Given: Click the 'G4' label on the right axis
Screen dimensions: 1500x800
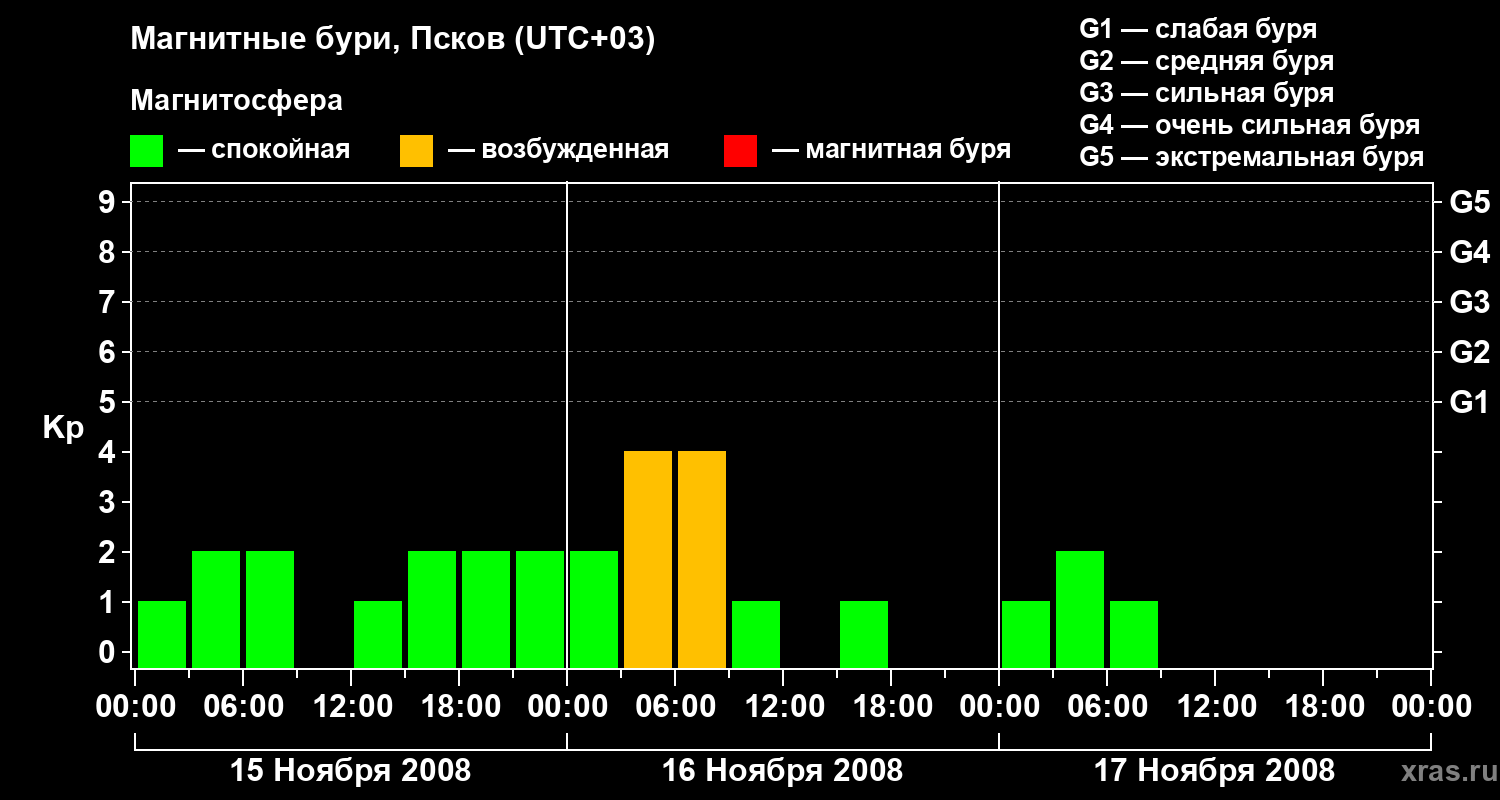Looking at the screenshot, I should click(x=1469, y=252).
